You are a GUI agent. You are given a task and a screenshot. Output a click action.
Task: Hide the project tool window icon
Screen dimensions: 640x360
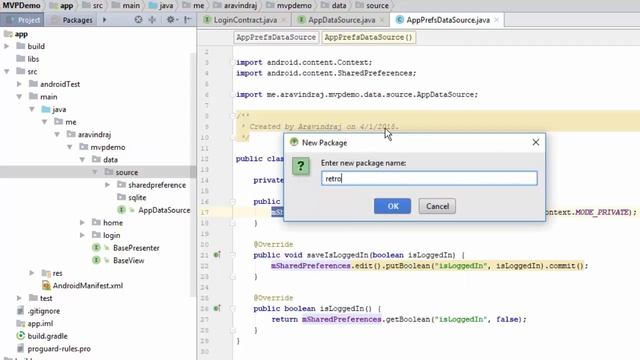(x=188, y=20)
